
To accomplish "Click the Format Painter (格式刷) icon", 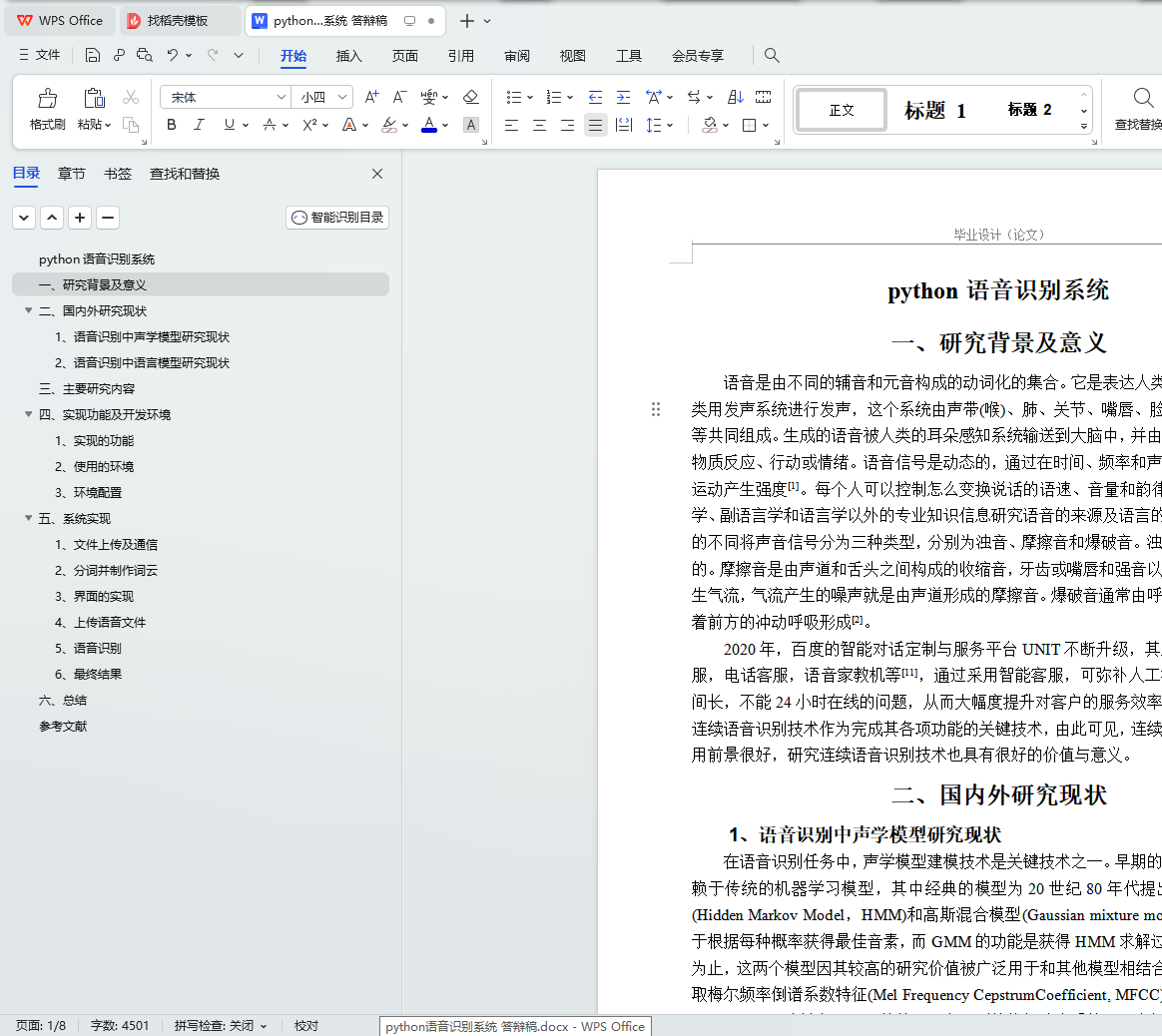I will tap(47, 99).
